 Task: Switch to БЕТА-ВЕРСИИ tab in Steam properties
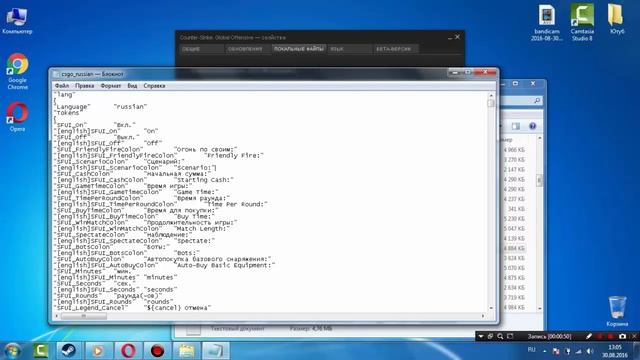[396, 49]
